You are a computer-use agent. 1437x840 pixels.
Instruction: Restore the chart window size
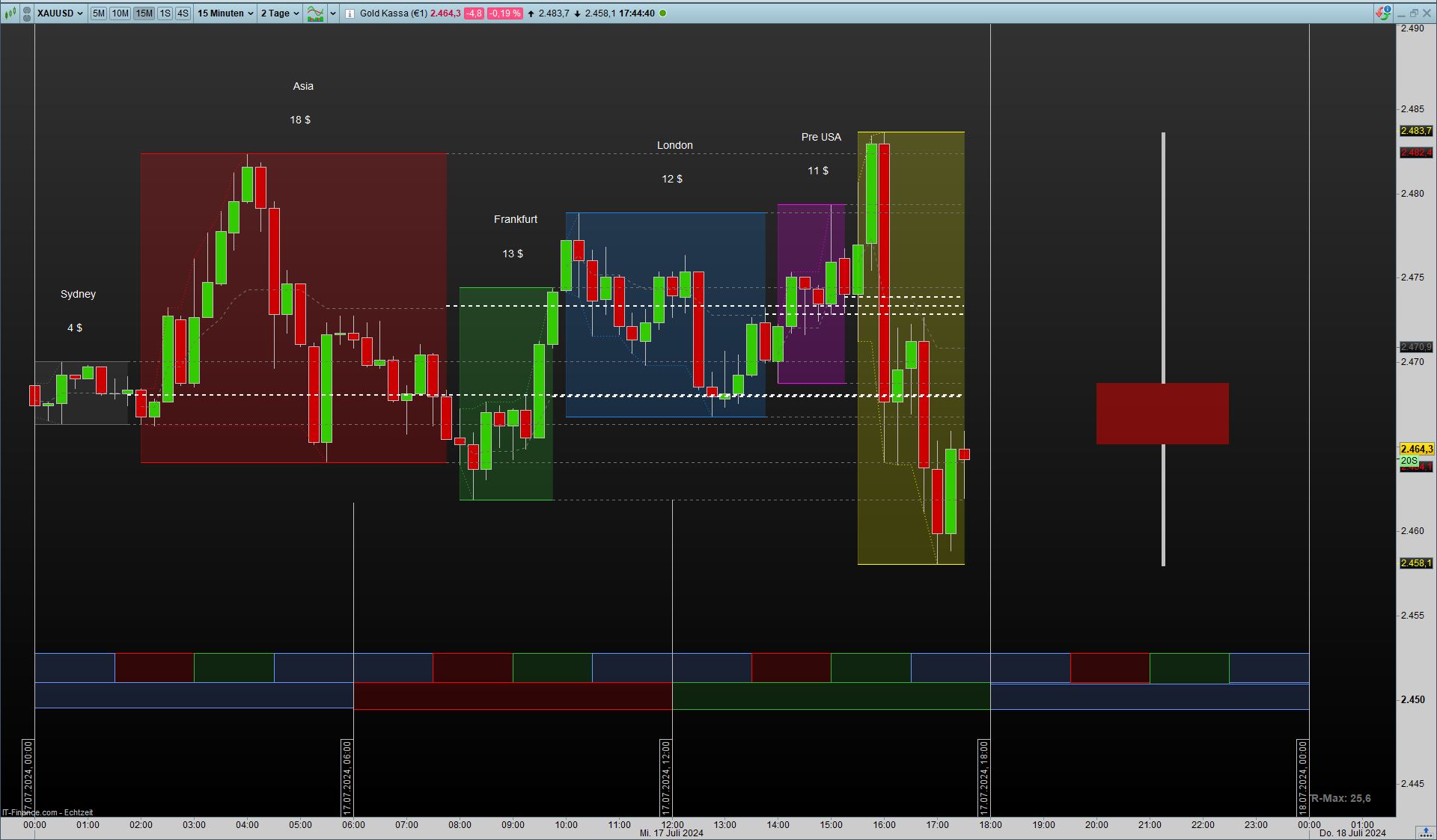point(1414,13)
